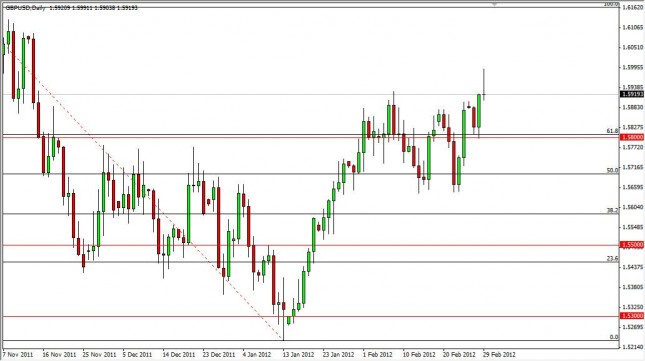Image resolution: width=645 pixels, height=361 pixels.
Task: Click the 29 Feb 2012 date label
Action: [x=499, y=354]
